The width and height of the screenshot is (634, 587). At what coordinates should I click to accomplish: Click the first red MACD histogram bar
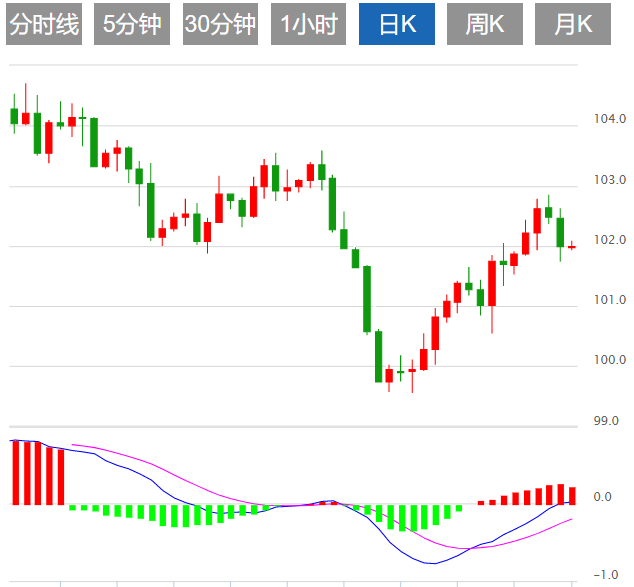[x=16, y=473]
